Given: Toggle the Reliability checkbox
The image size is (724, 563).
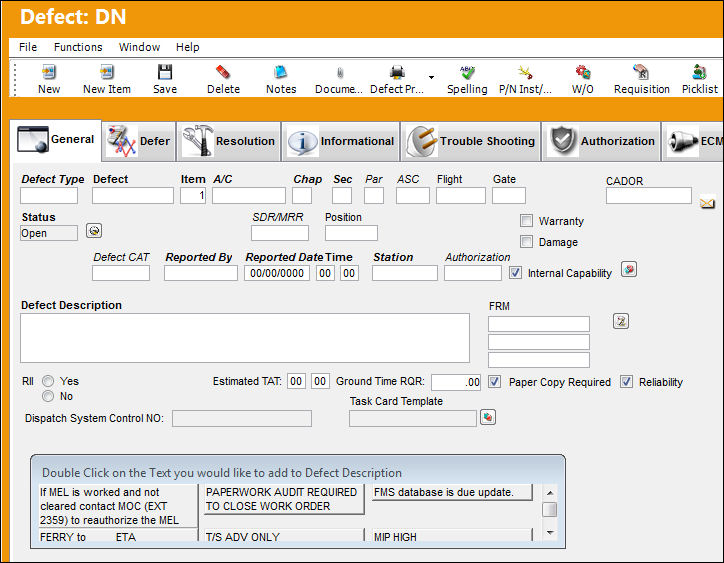Looking at the screenshot, I should click(x=626, y=381).
